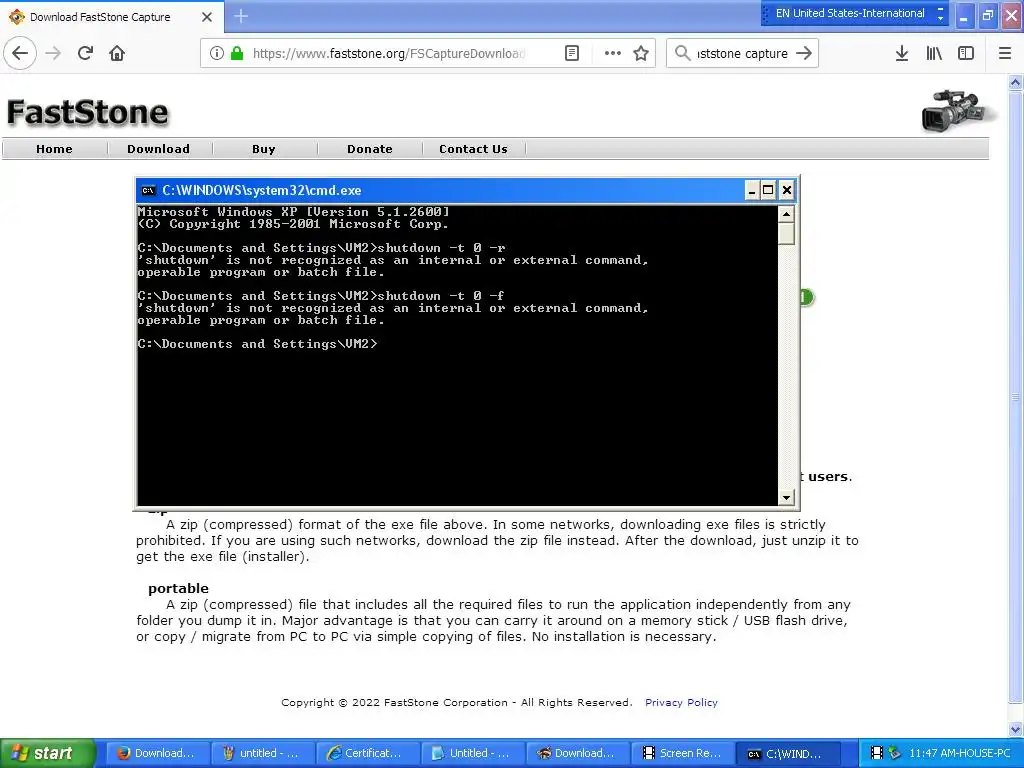Show site information icon in address bar
The image size is (1024, 768).
point(216,53)
